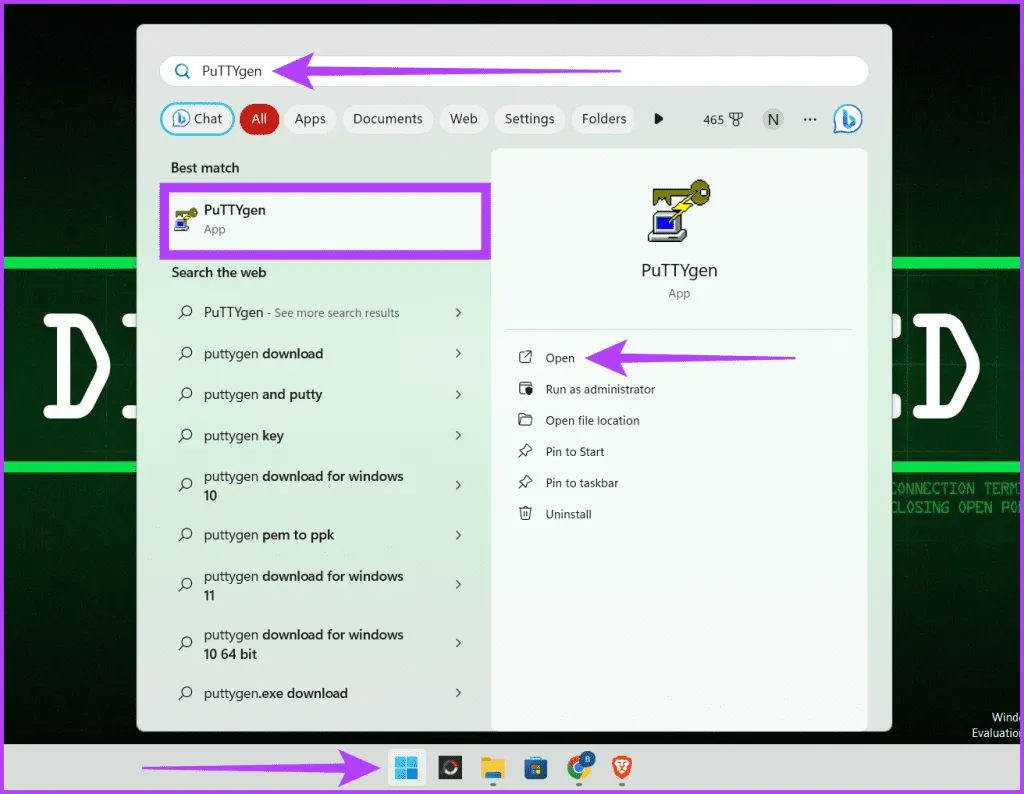Launch Microsoft Store from the taskbar
Image resolution: width=1024 pixels, height=794 pixels.
pos(536,767)
